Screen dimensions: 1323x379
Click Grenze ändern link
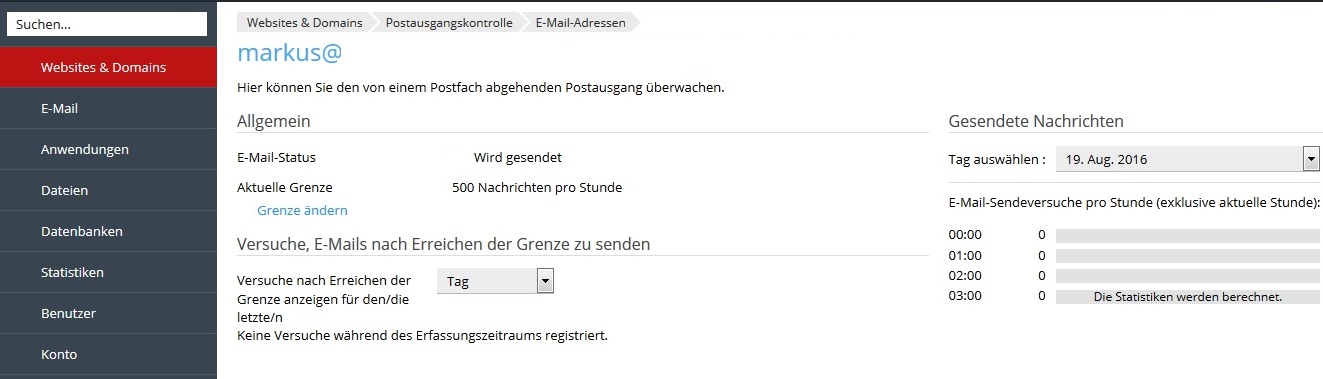point(302,211)
